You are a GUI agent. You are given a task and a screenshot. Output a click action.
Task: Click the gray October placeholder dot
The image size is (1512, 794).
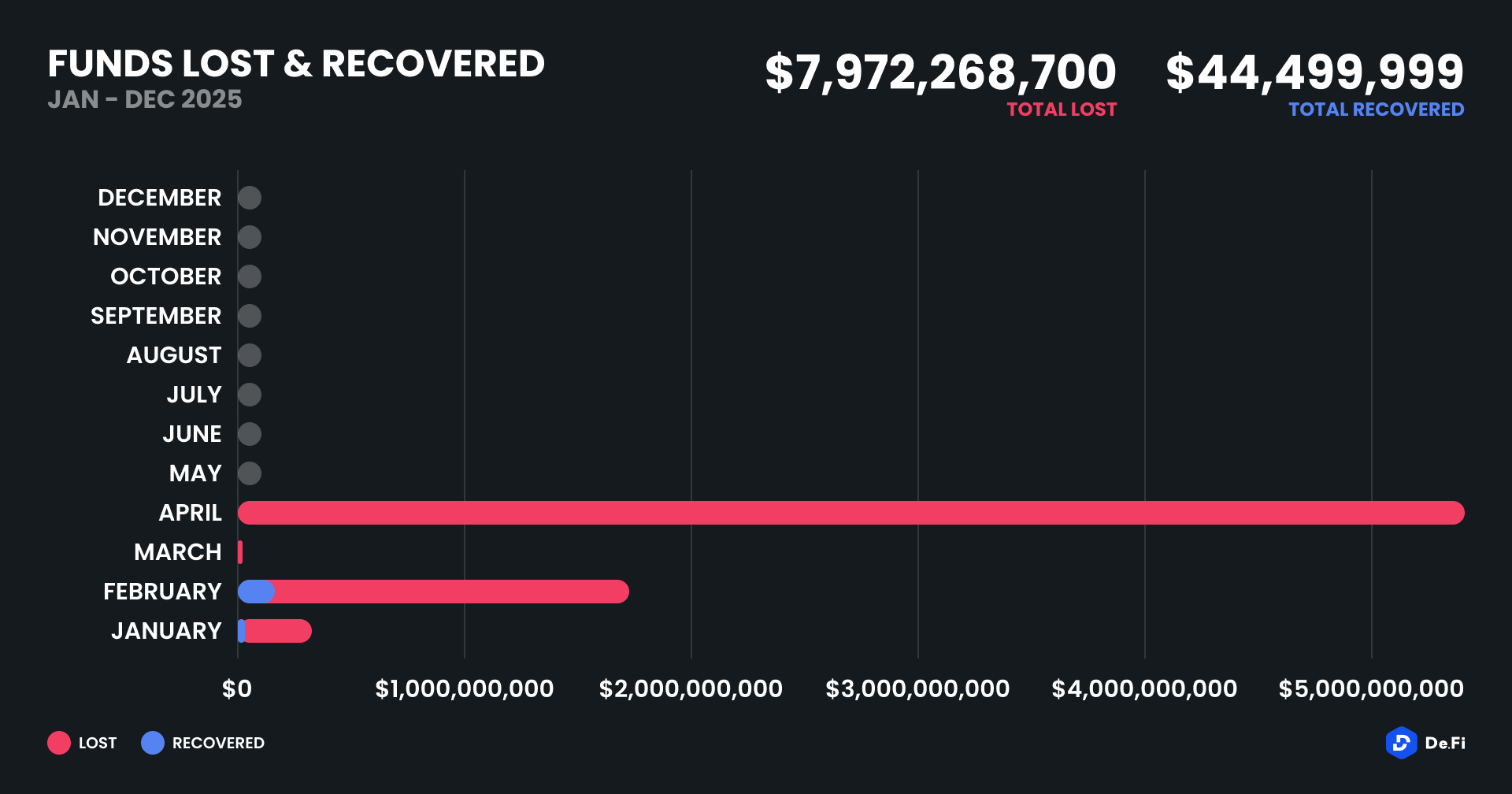(x=250, y=276)
